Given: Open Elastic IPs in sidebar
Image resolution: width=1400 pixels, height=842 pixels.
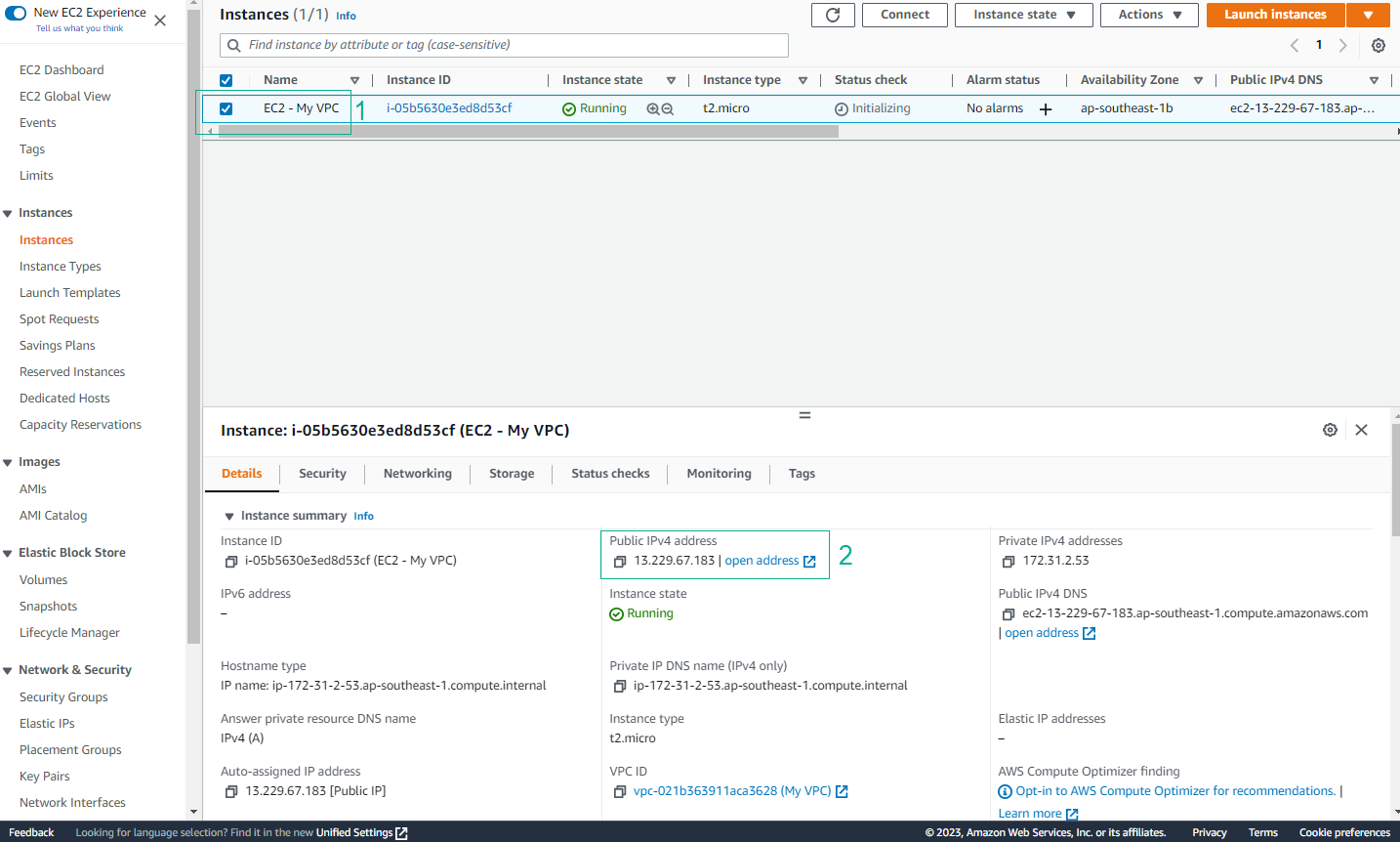Looking at the screenshot, I should 47,724.
